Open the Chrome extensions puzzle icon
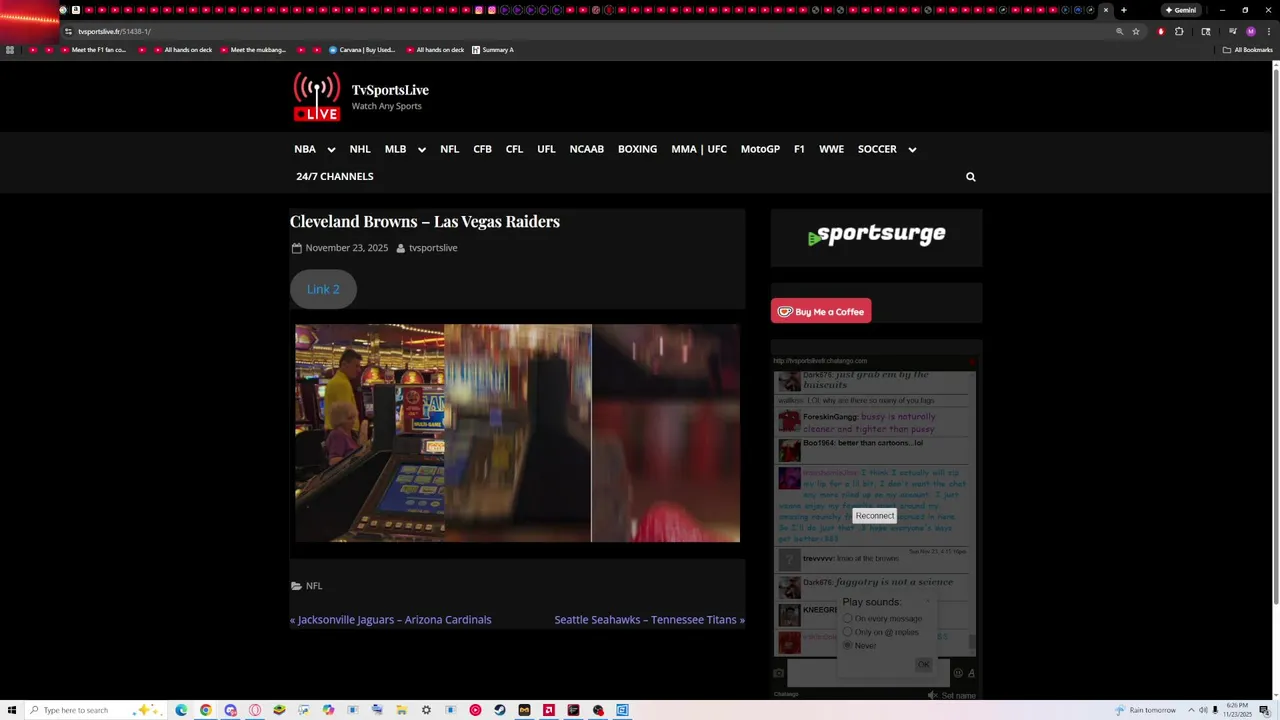Viewport: 1280px width, 720px height. [x=1179, y=31]
